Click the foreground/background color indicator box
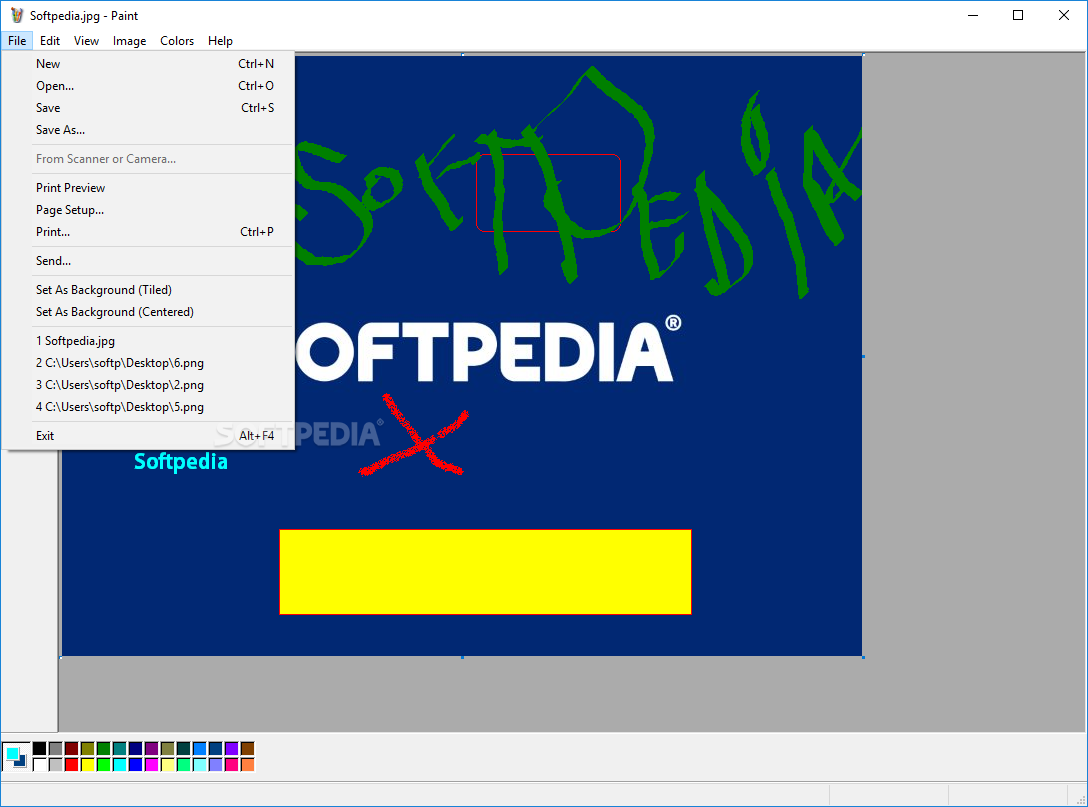 point(16,756)
